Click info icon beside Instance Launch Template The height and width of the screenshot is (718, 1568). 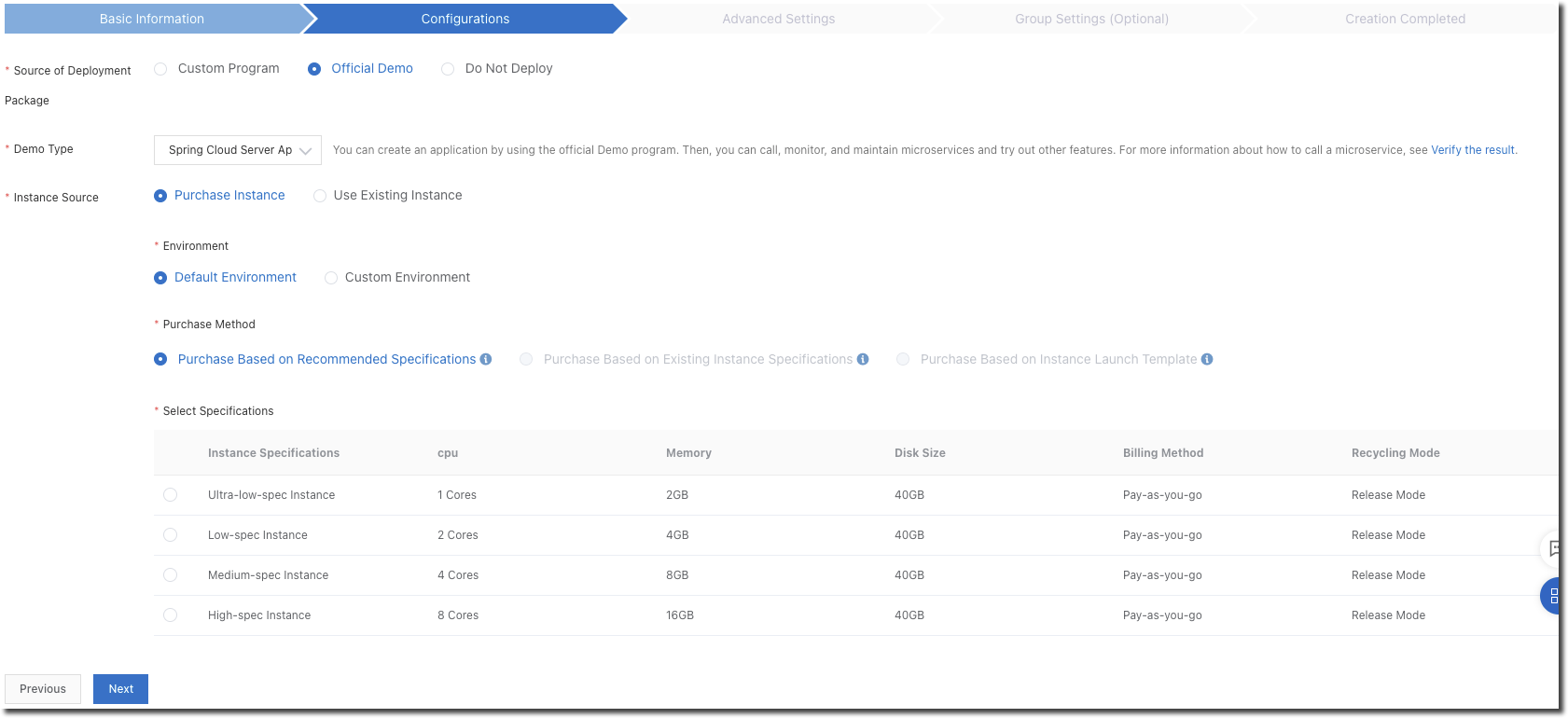1207,359
